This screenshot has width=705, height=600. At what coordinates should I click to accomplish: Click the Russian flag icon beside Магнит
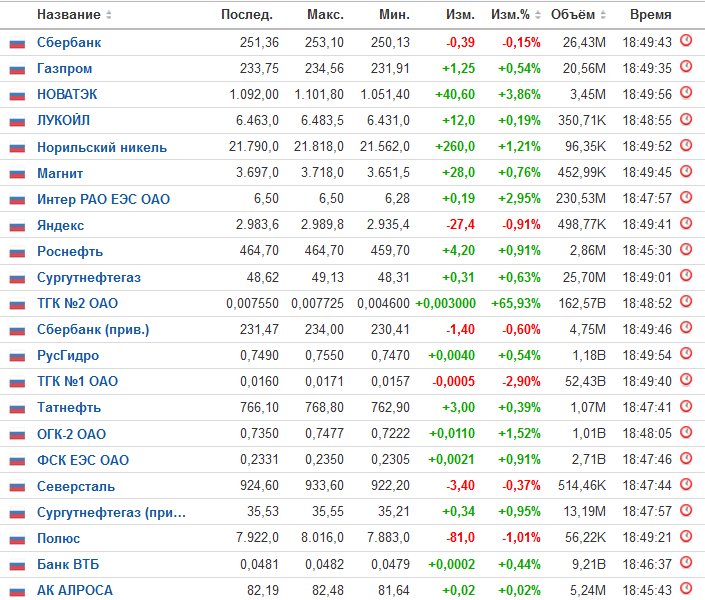(17, 174)
